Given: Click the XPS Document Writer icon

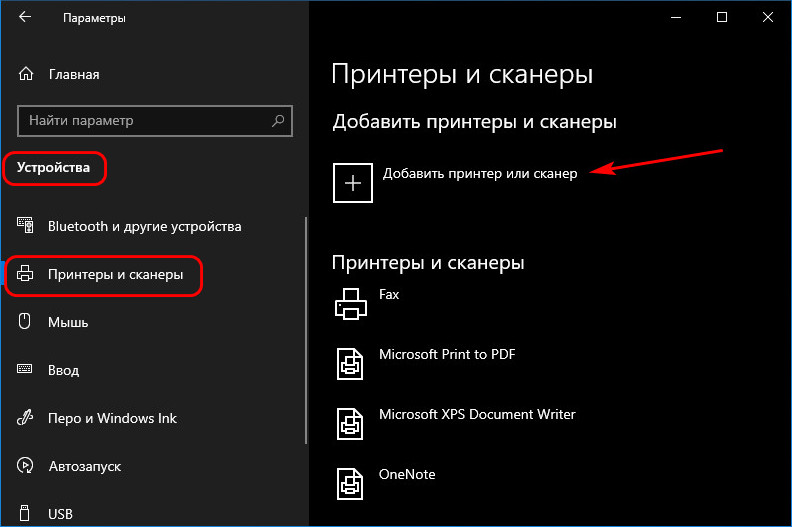Looking at the screenshot, I should click(x=350, y=423).
